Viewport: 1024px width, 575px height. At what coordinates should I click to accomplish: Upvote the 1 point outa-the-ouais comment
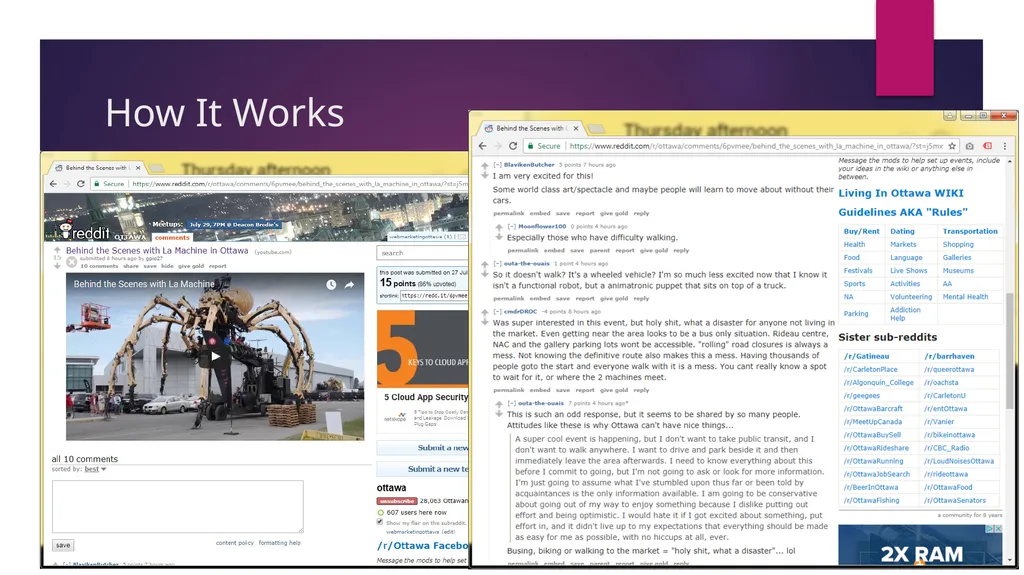point(485,265)
